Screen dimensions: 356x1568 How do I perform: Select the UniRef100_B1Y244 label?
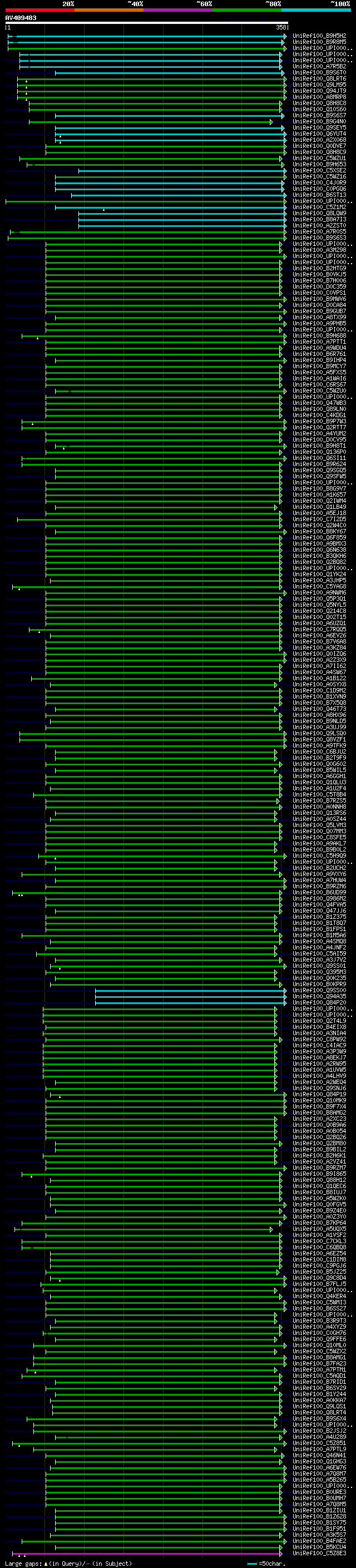(319, 1394)
